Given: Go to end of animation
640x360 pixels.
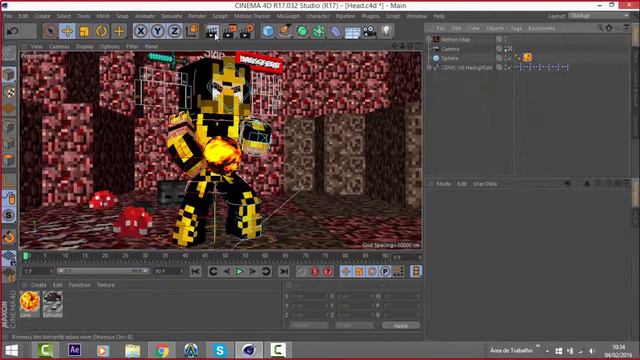Looking at the screenshot, I should (284, 271).
